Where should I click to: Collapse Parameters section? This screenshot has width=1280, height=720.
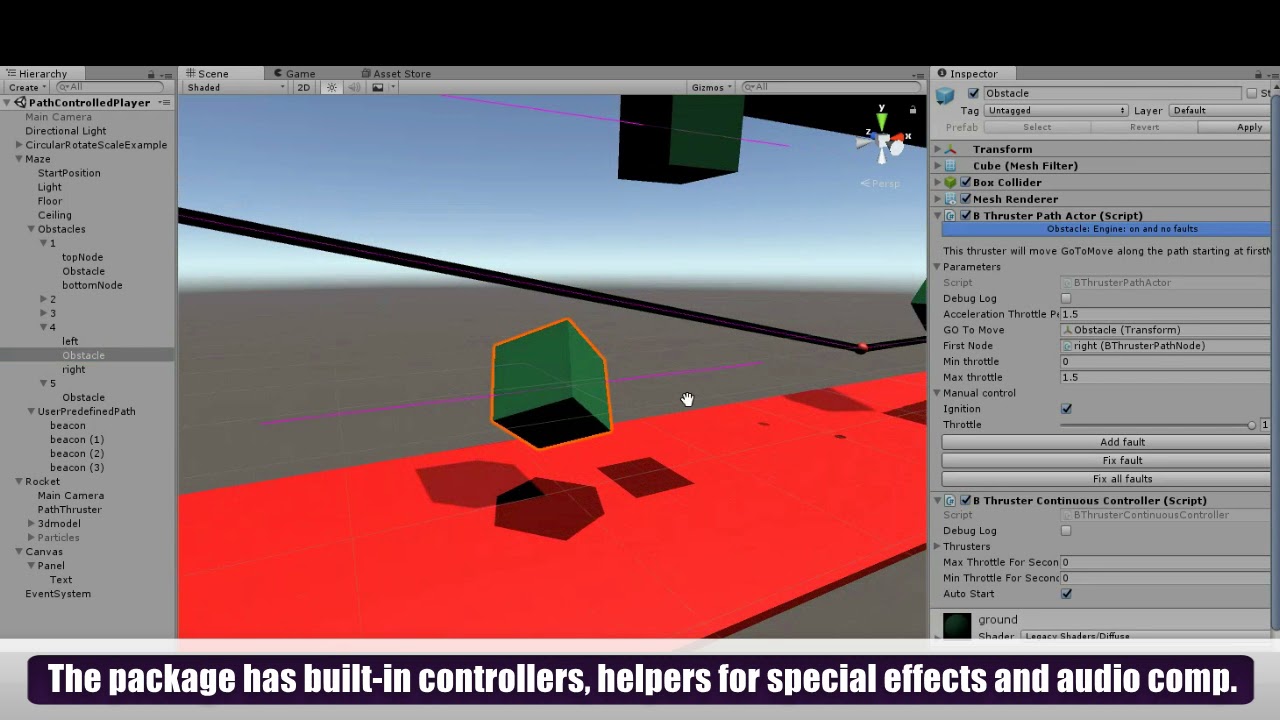point(938,267)
